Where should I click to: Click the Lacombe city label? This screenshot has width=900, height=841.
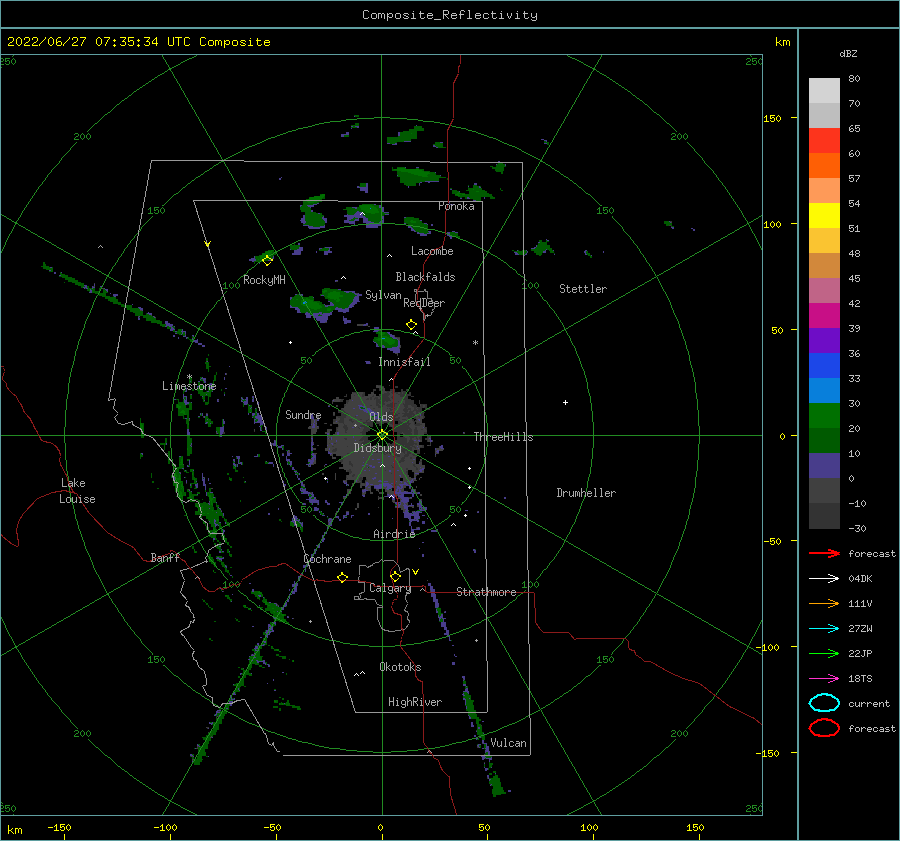click(x=432, y=251)
